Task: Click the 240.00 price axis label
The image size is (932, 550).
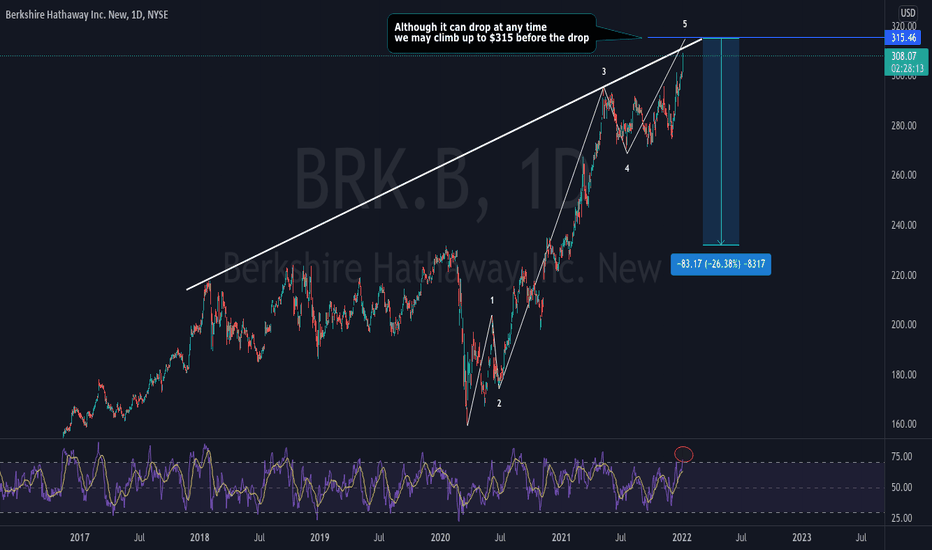Action: (x=903, y=225)
